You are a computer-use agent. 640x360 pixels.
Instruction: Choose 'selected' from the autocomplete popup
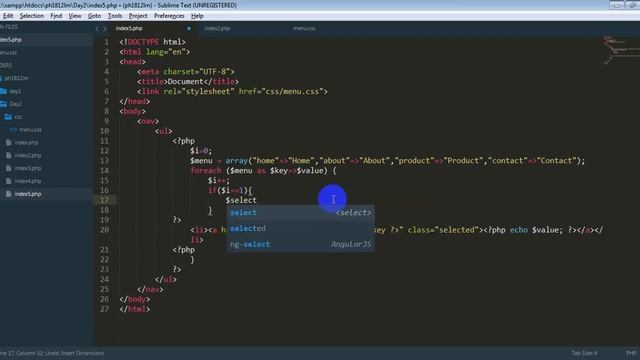coord(300,229)
